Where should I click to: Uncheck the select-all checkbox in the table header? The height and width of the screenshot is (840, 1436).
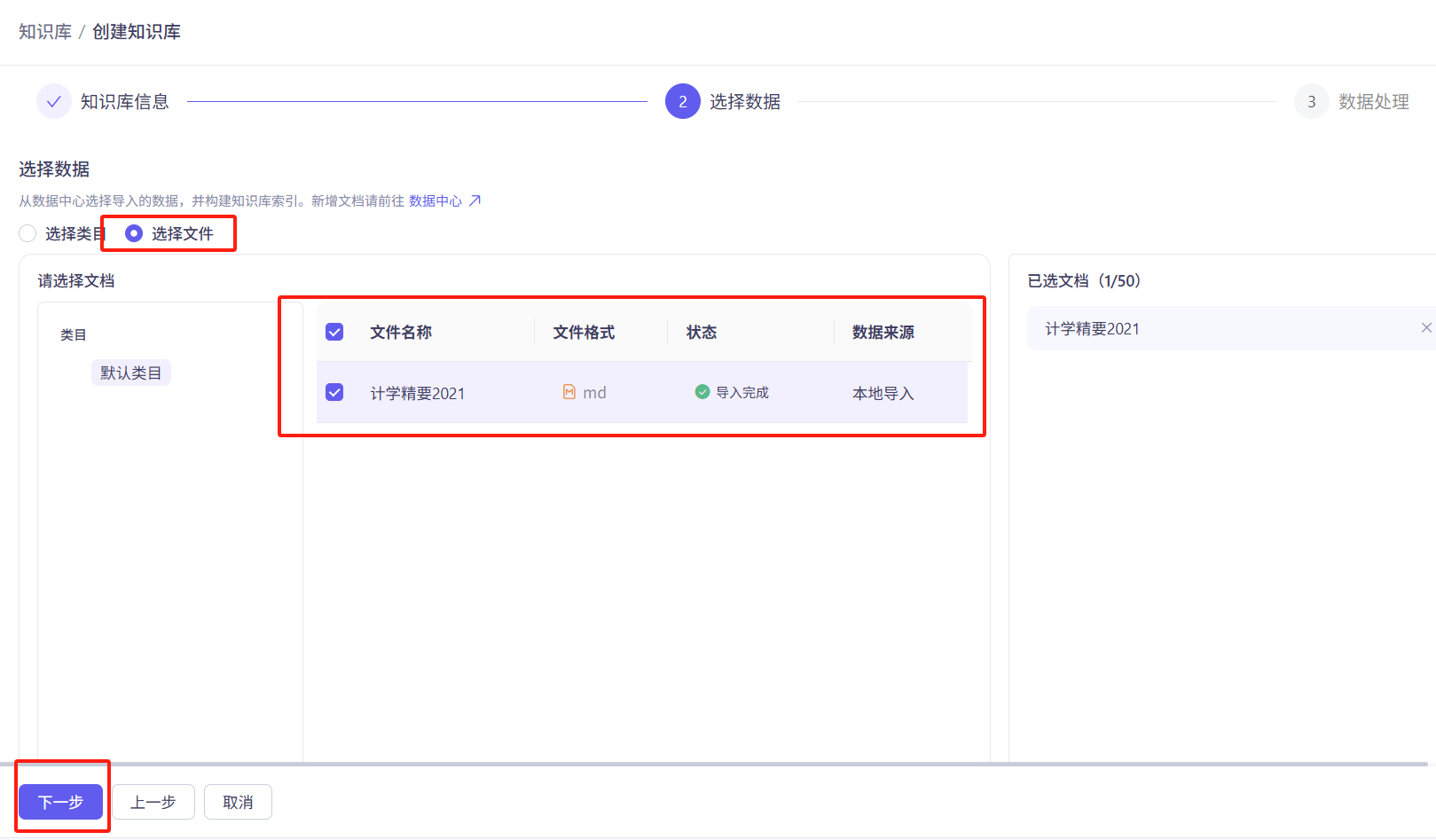[333, 332]
